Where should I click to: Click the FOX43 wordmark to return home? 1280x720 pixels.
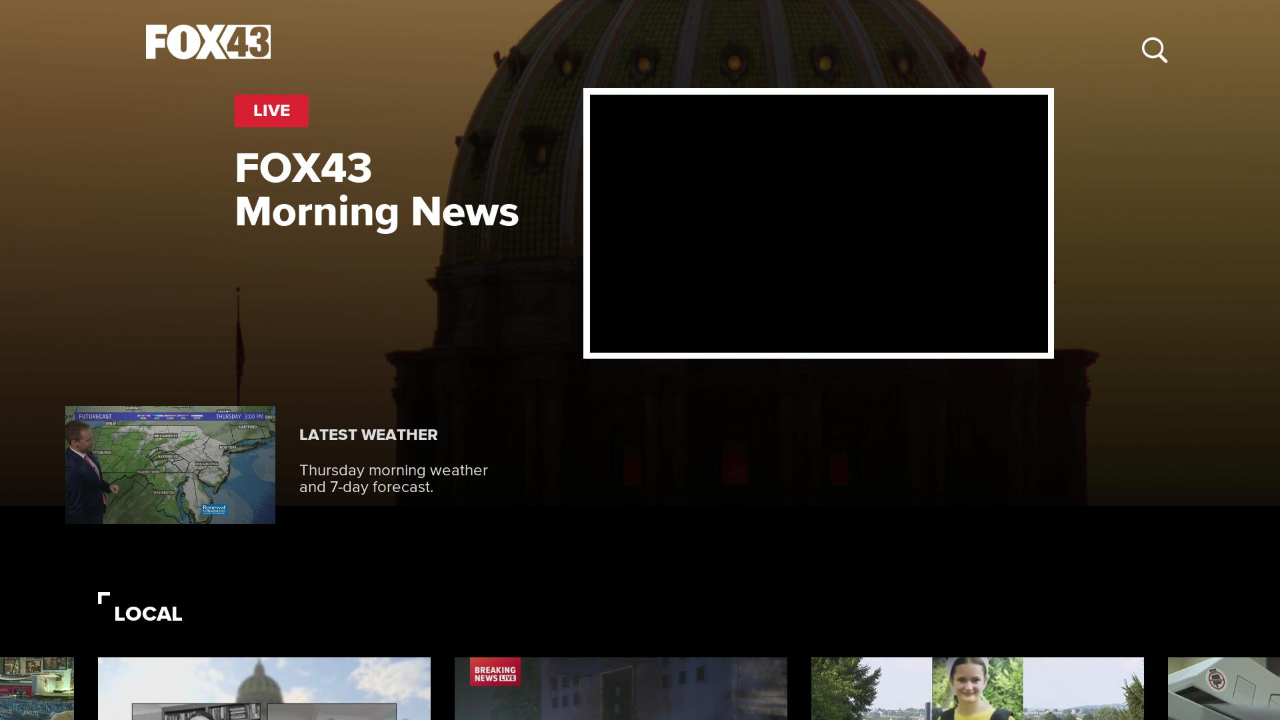208,41
